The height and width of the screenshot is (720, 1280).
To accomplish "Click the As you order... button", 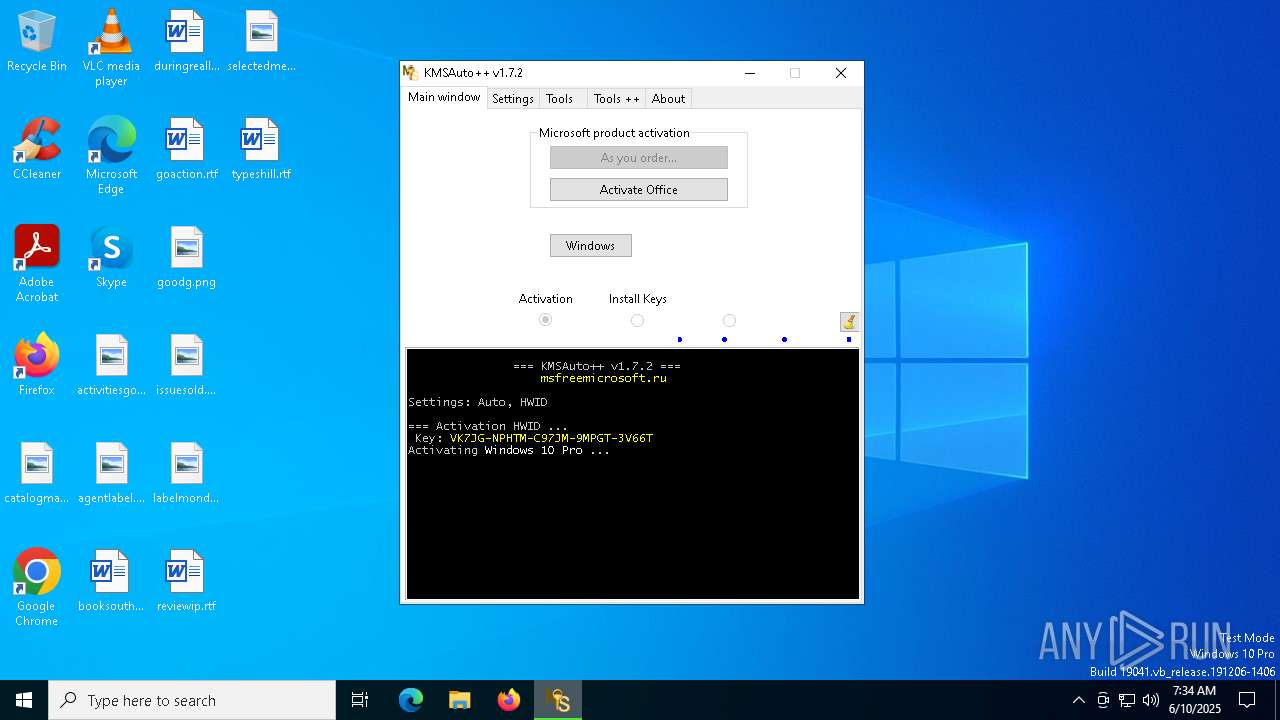I will (x=639, y=157).
